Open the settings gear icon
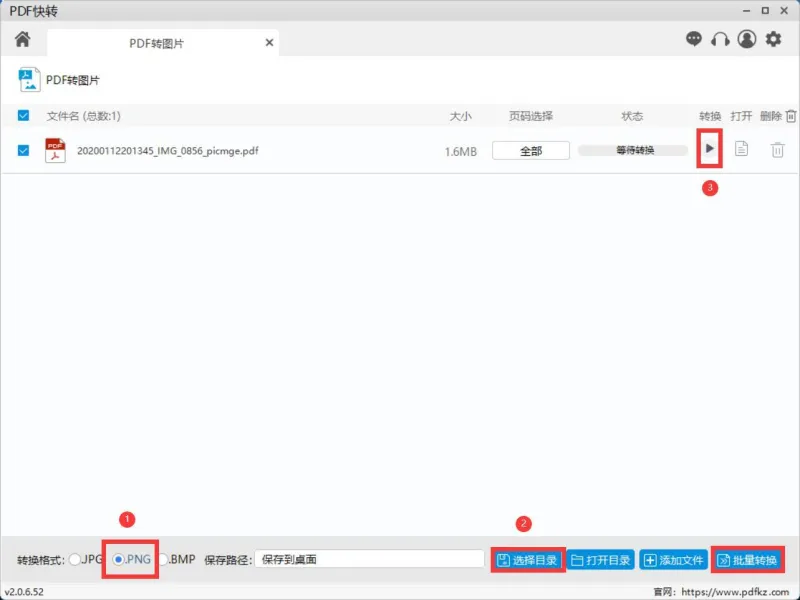The height and width of the screenshot is (600, 800). click(x=773, y=39)
